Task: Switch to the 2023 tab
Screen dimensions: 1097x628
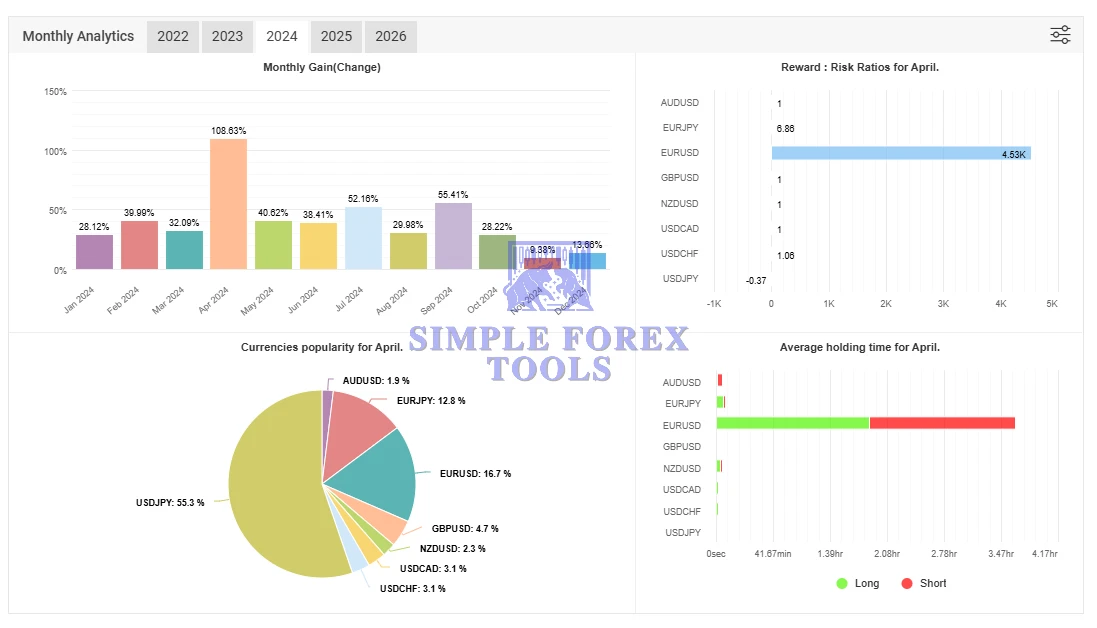Action: tap(227, 36)
